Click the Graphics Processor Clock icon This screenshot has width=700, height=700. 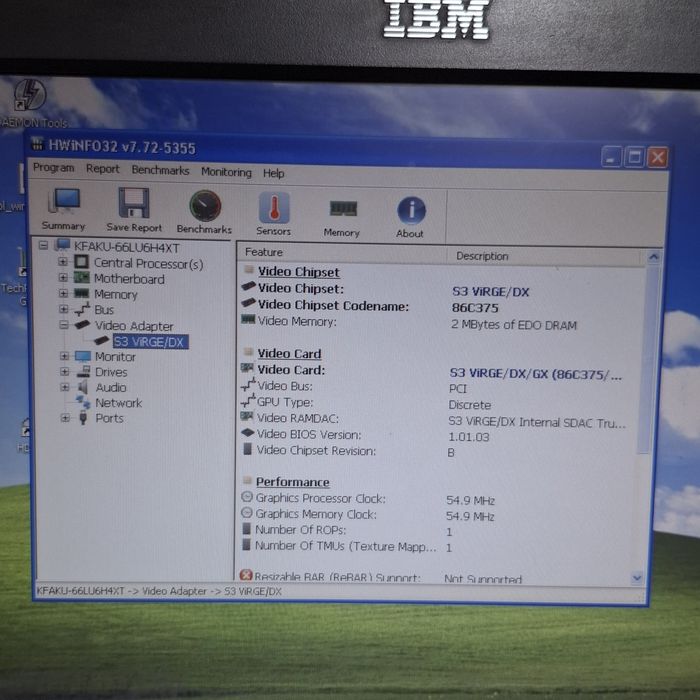click(246, 497)
